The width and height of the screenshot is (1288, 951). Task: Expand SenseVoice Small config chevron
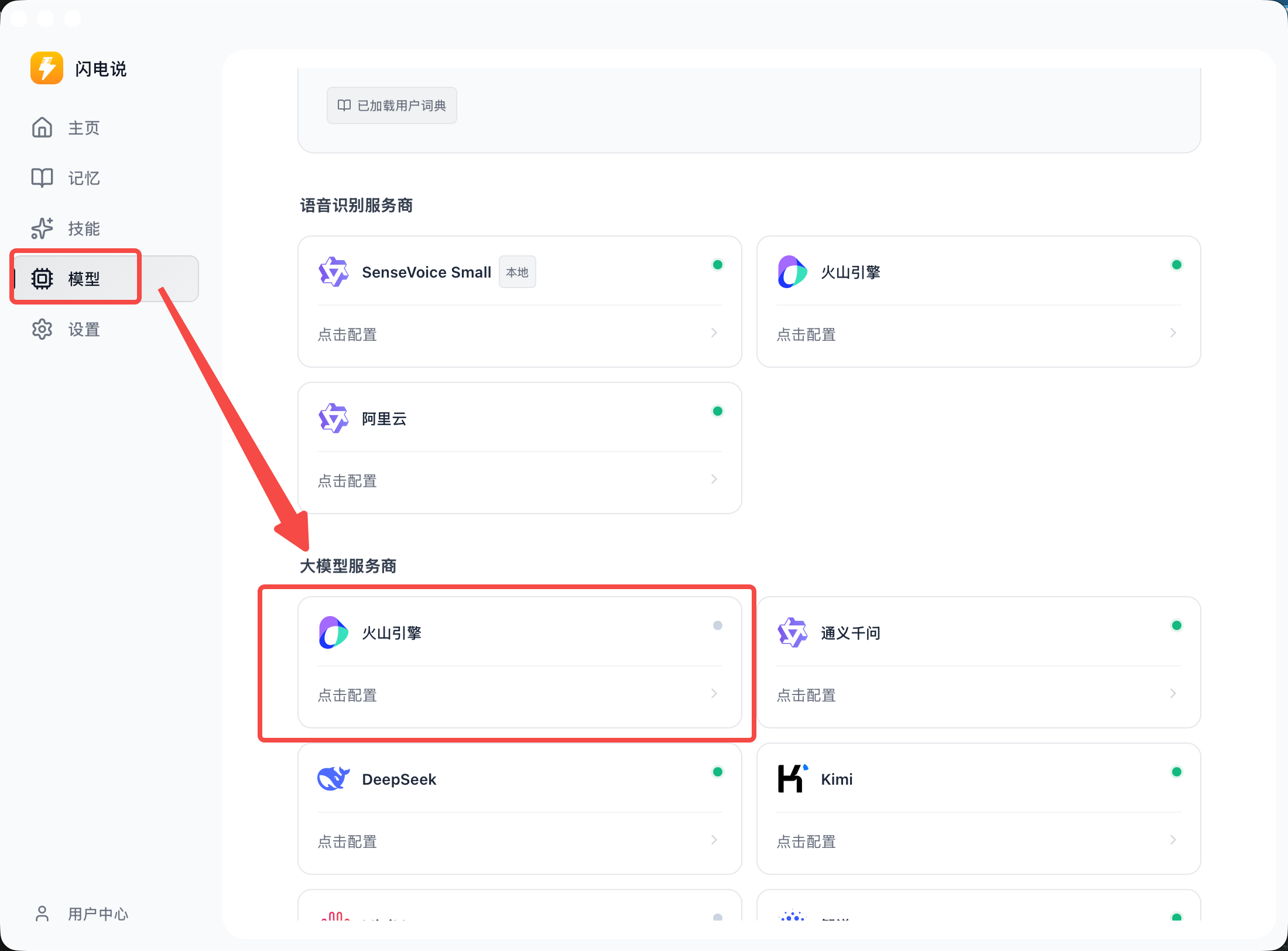pos(714,333)
